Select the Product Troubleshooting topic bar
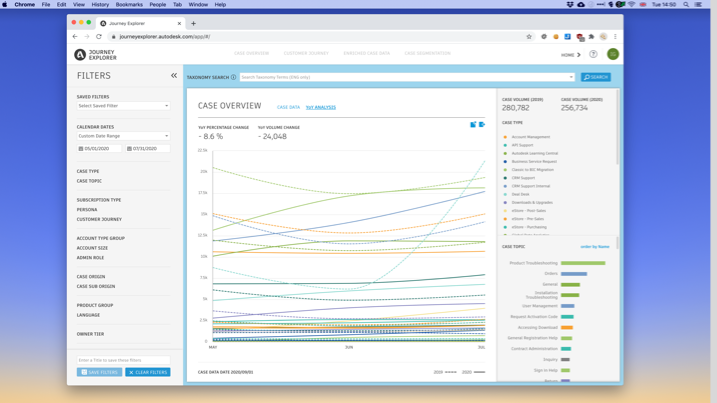The width and height of the screenshot is (717, 403). pyautogui.click(x=583, y=263)
